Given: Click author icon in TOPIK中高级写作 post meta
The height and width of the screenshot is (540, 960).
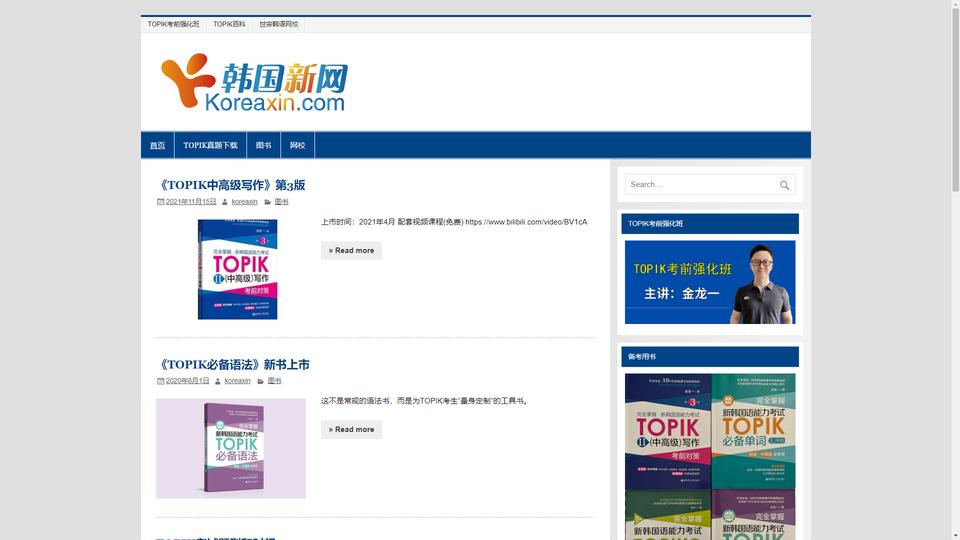Looking at the screenshot, I should coord(225,201).
